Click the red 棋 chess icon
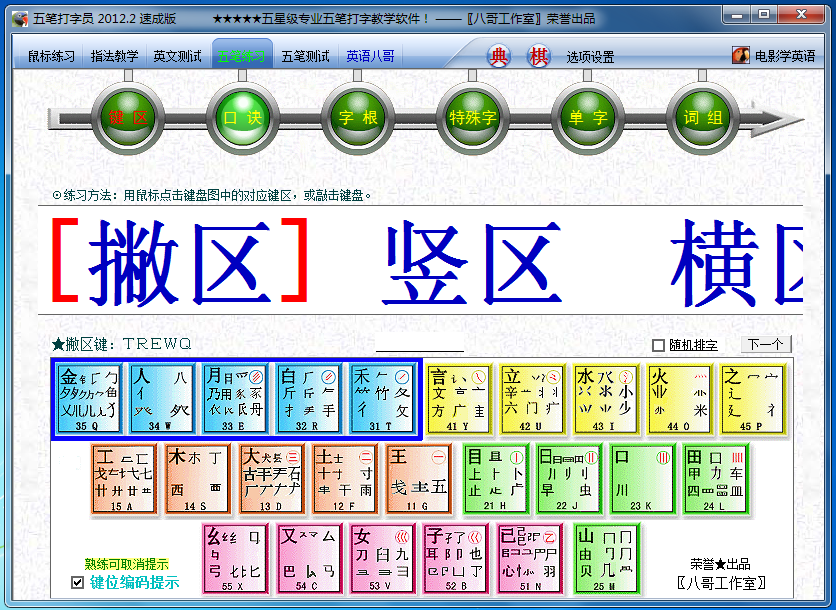This screenshot has width=836, height=610. pos(539,56)
